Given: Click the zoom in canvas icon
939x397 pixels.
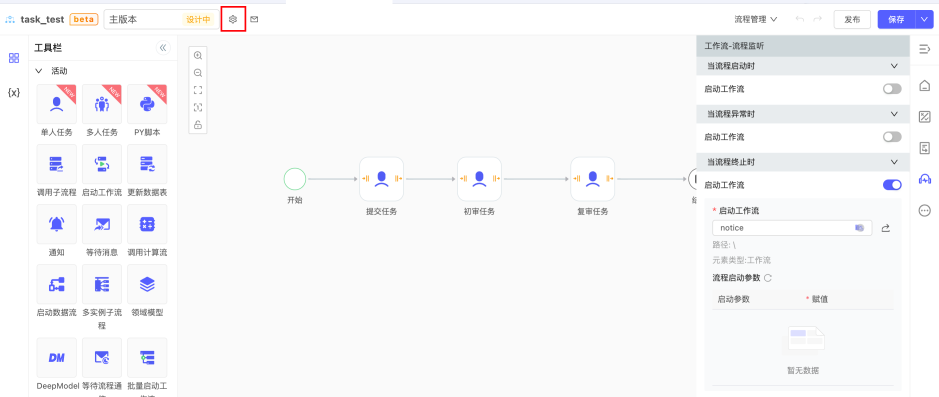Looking at the screenshot, I should click(x=198, y=55).
